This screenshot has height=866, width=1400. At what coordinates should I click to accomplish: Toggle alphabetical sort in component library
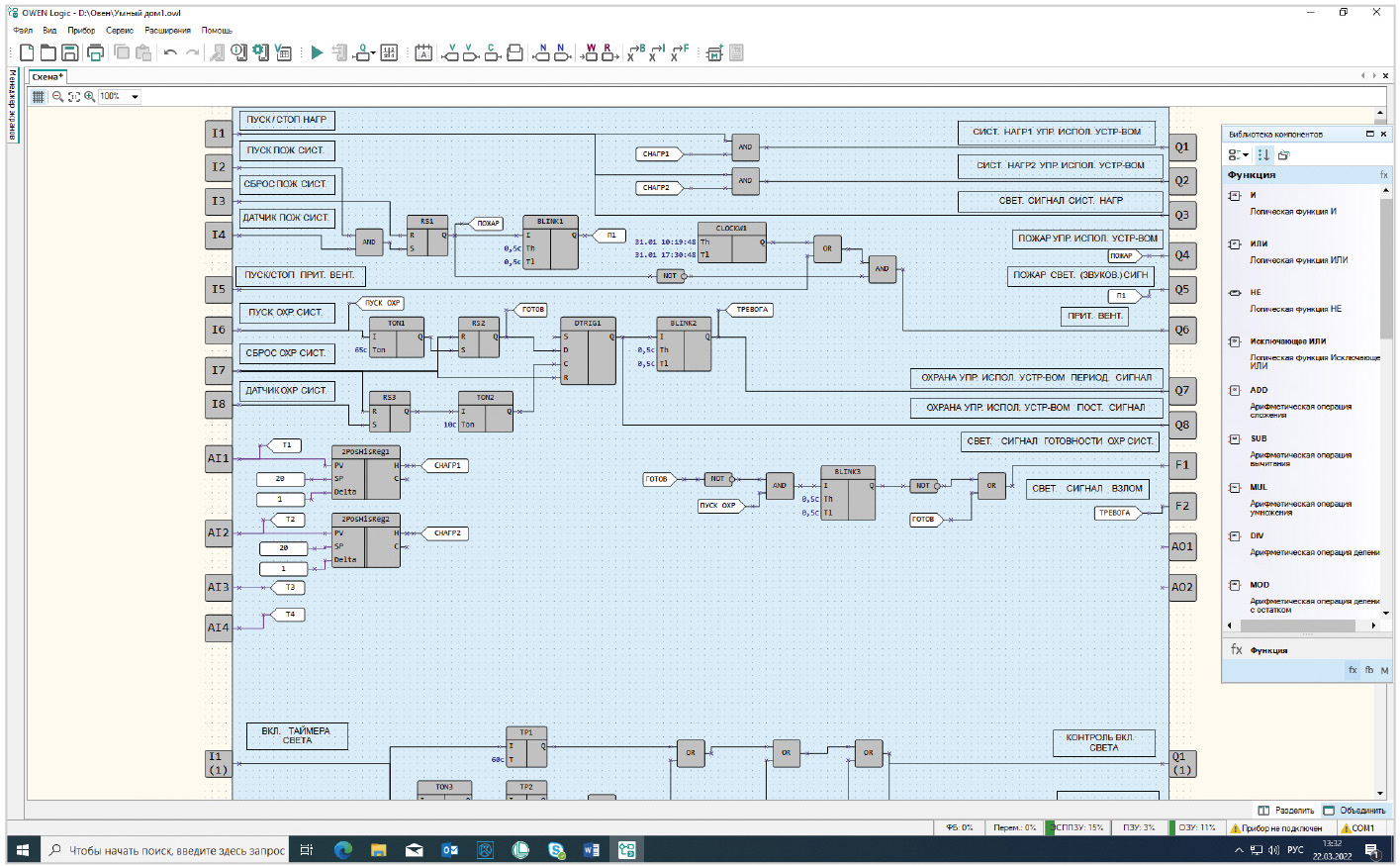pyautogui.click(x=1263, y=154)
